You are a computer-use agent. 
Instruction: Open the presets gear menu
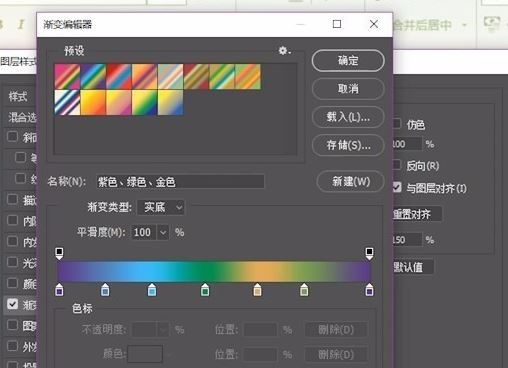pyautogui.click(x=284, y=51)
